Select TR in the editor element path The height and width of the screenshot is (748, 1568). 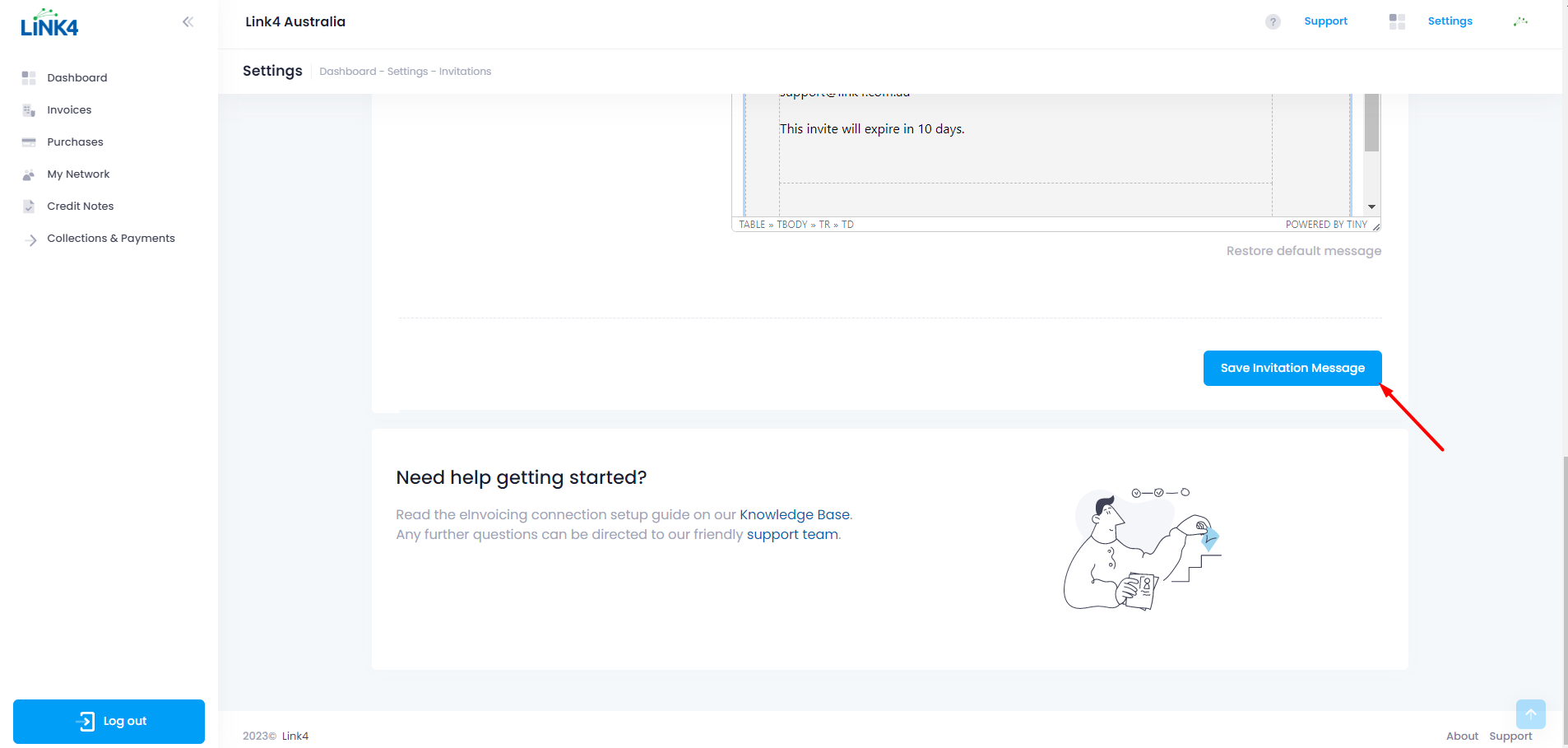tap(824, 225)
